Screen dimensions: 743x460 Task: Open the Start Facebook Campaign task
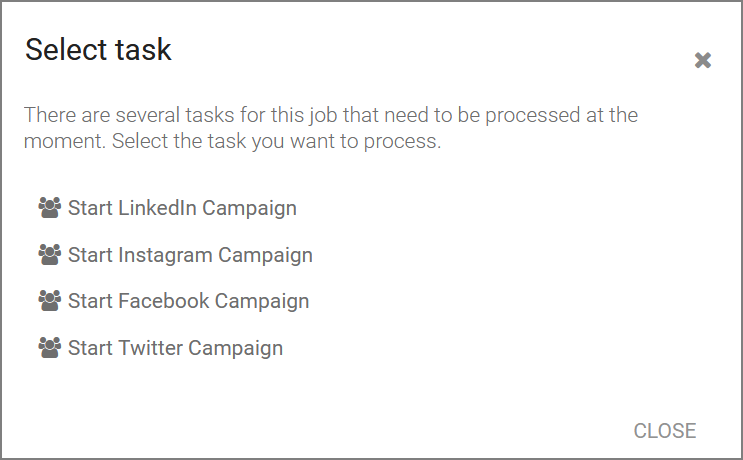pos(173,301)
